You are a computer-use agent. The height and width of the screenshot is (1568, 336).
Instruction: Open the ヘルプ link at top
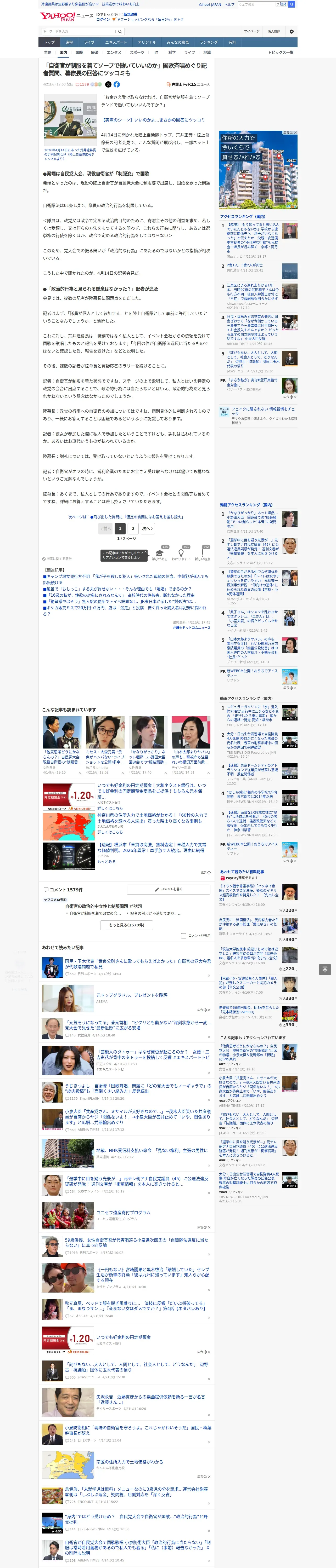pos(229,4)
